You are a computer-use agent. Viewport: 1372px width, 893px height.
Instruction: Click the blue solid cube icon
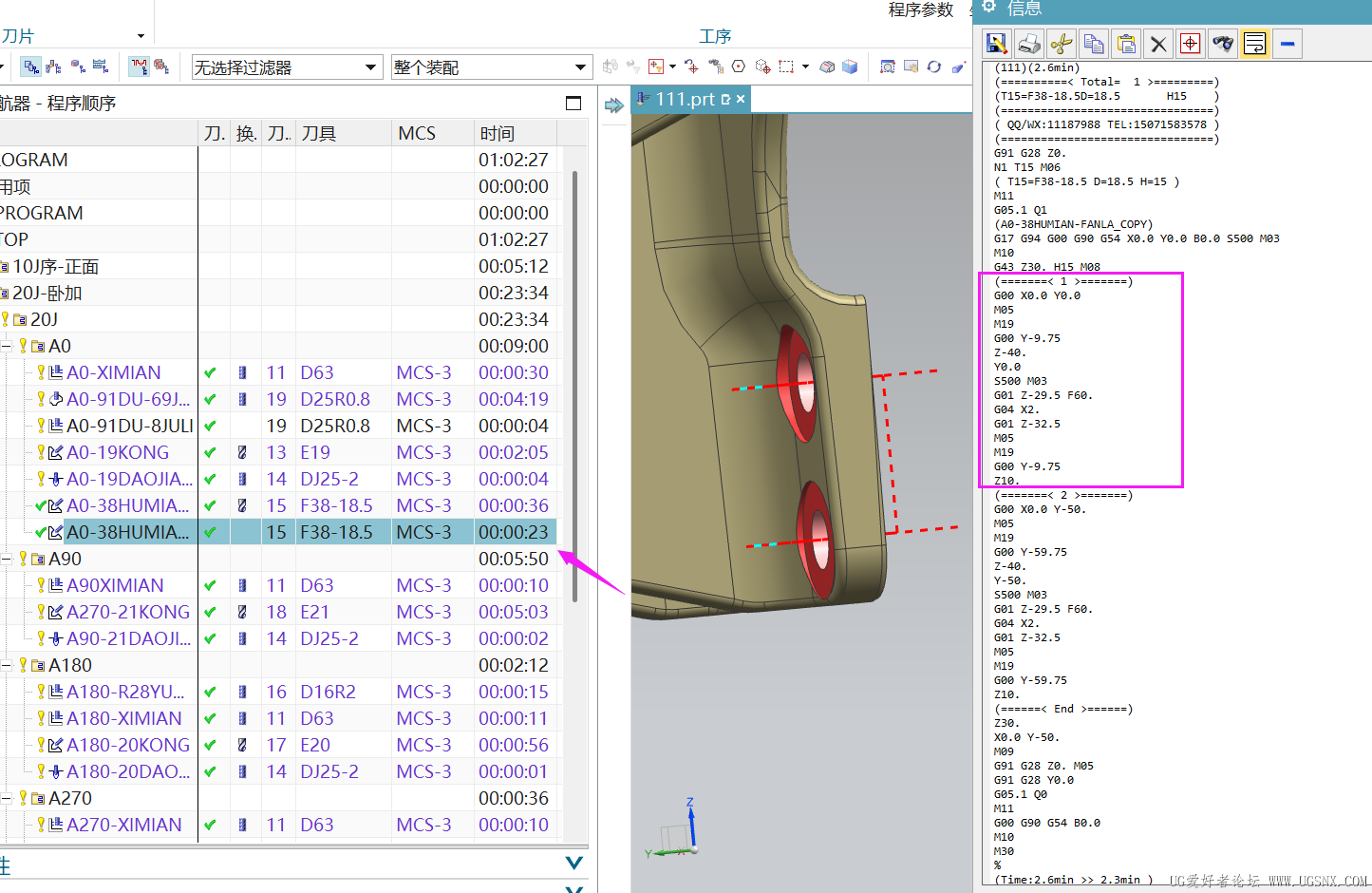[850, 66]
